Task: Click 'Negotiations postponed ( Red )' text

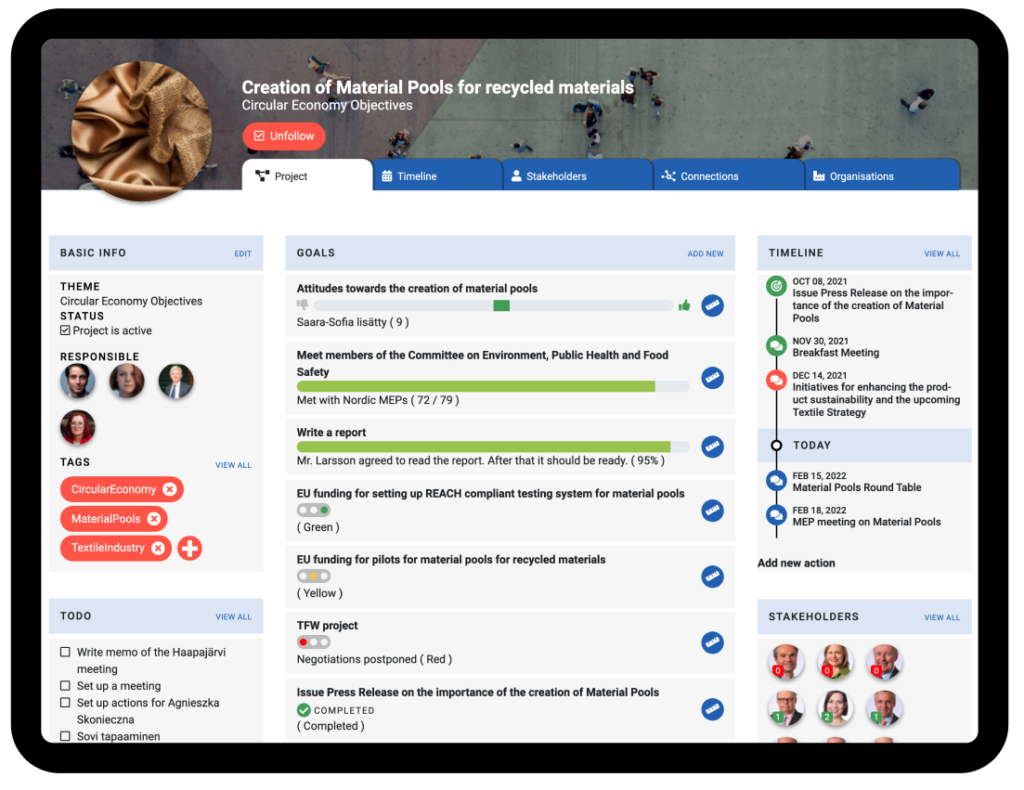Action: [x=374, y=659]
